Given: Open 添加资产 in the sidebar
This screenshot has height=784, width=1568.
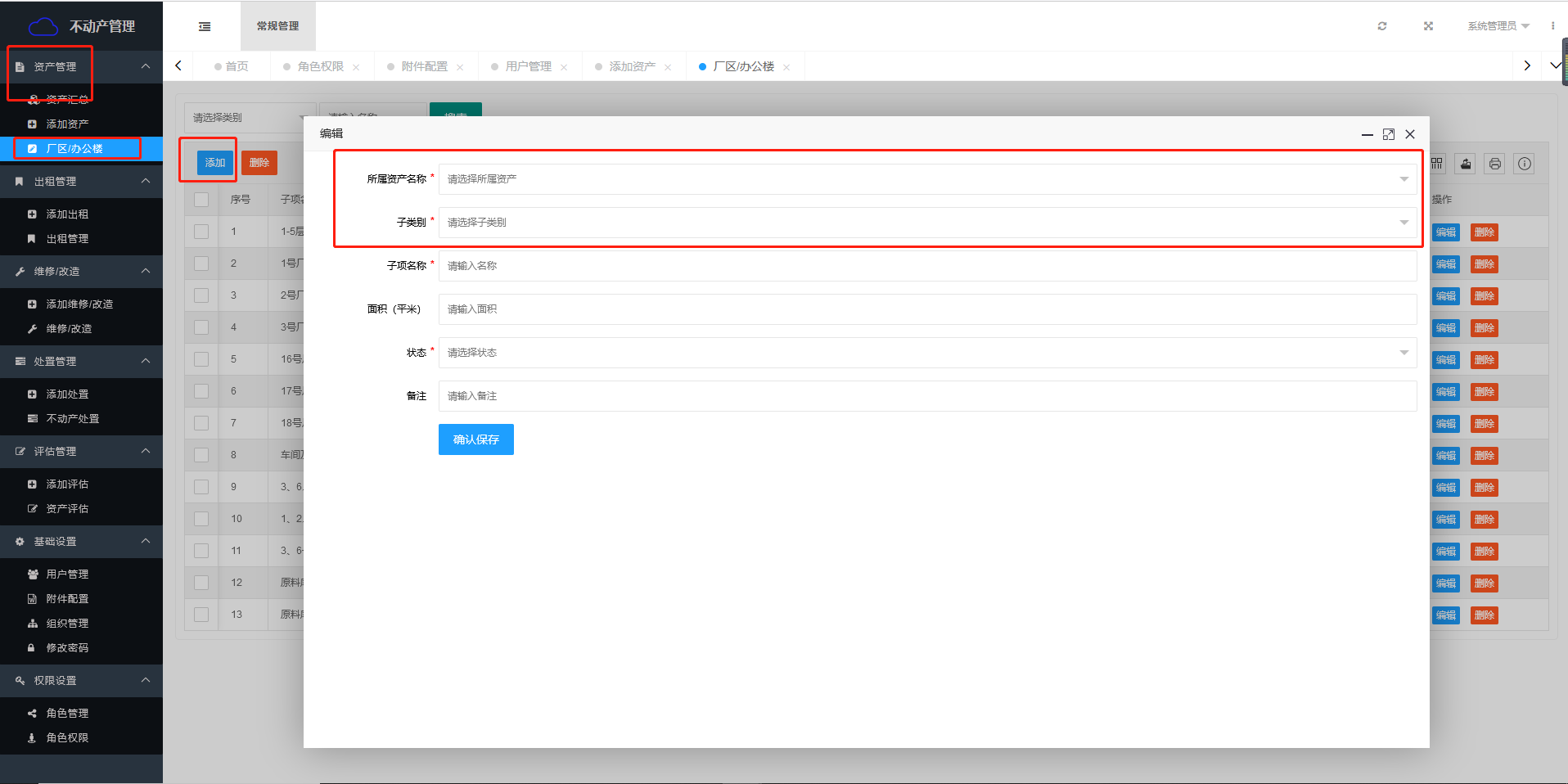Looking at the screenshot, I should tap(81, 124).
